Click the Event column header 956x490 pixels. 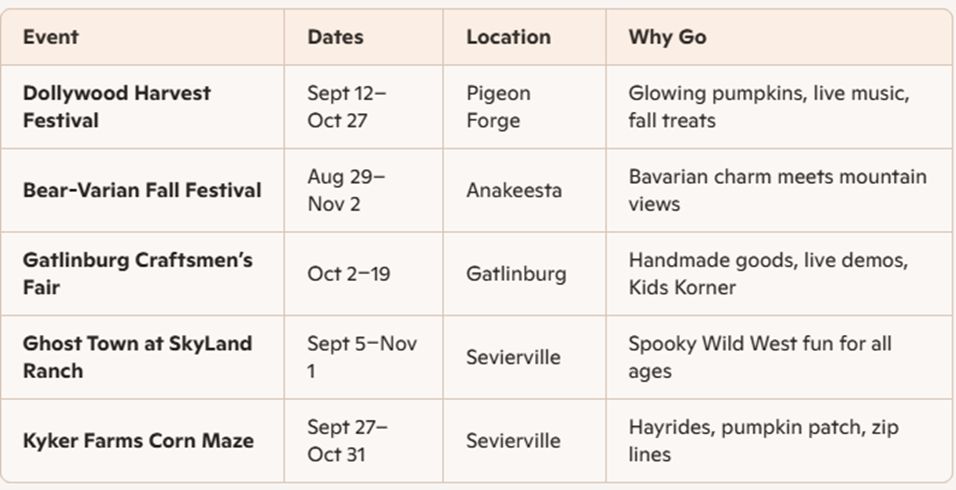click(x=51, y=37)
